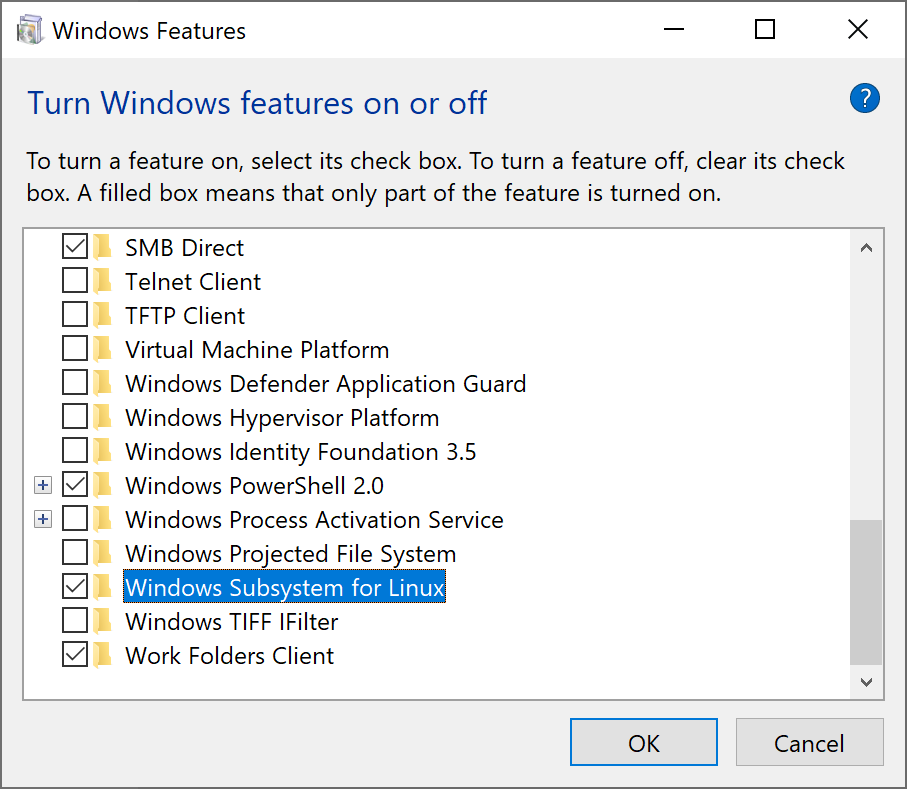Click the vertical scrollbar thumb

[x=866, y=590]
